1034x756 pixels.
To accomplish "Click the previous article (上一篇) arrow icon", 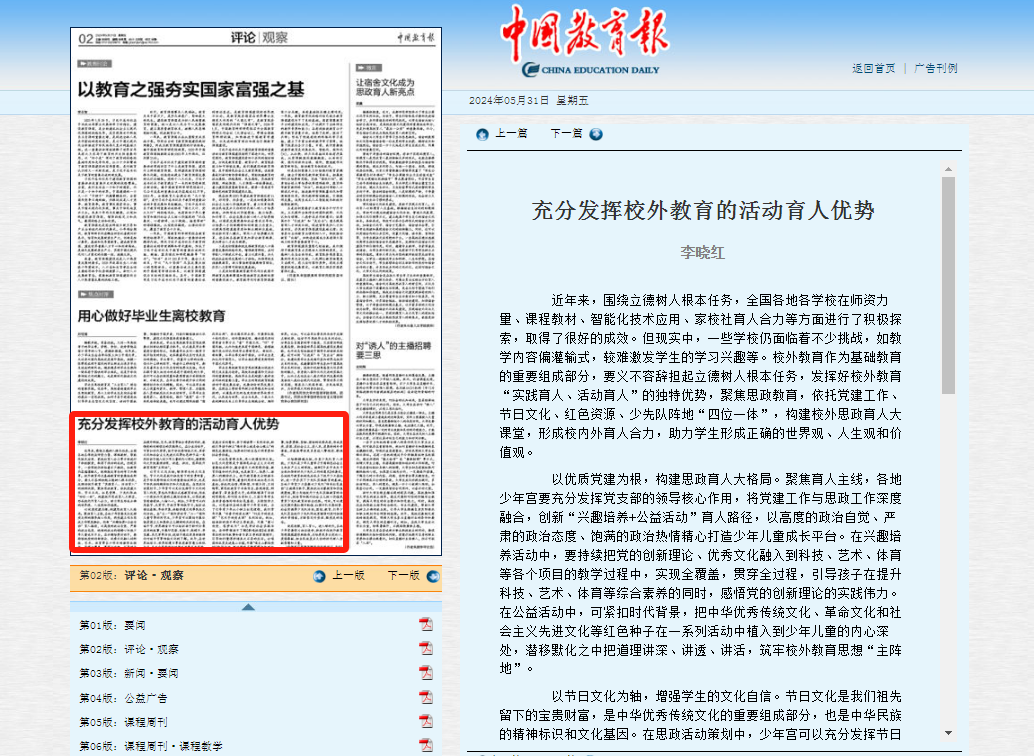I will pos(483,134).
